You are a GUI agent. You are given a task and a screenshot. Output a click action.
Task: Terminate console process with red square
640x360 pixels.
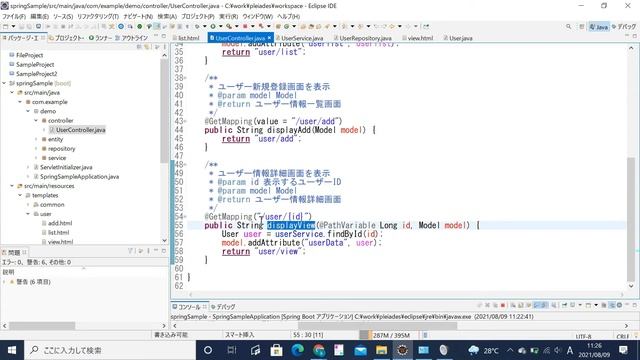[x=503, y=305]
